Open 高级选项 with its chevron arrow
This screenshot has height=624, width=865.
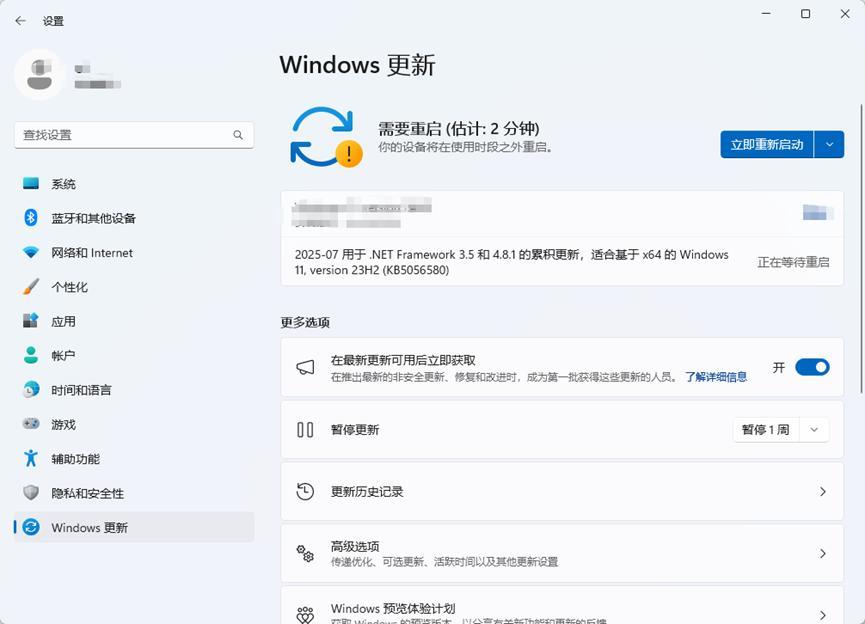[822, 554]
